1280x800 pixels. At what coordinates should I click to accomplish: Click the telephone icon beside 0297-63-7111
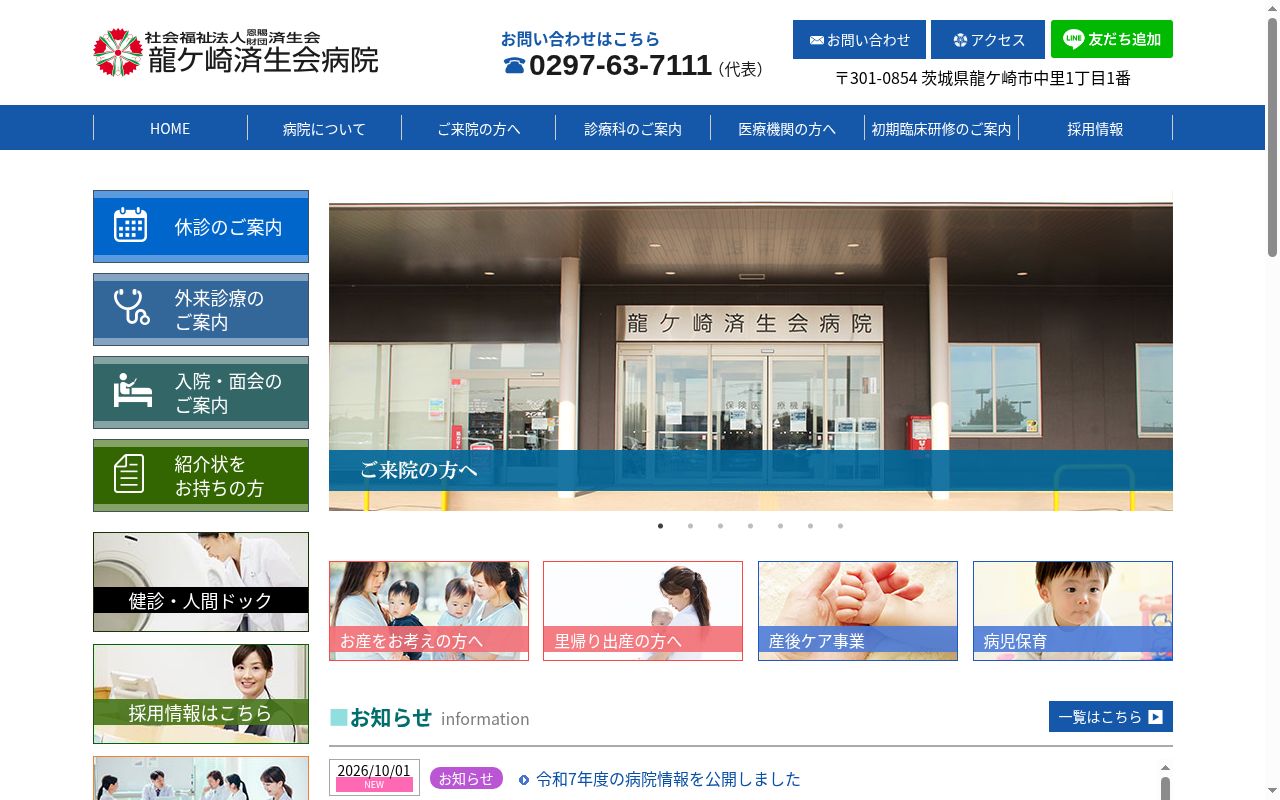coord(514,66)
